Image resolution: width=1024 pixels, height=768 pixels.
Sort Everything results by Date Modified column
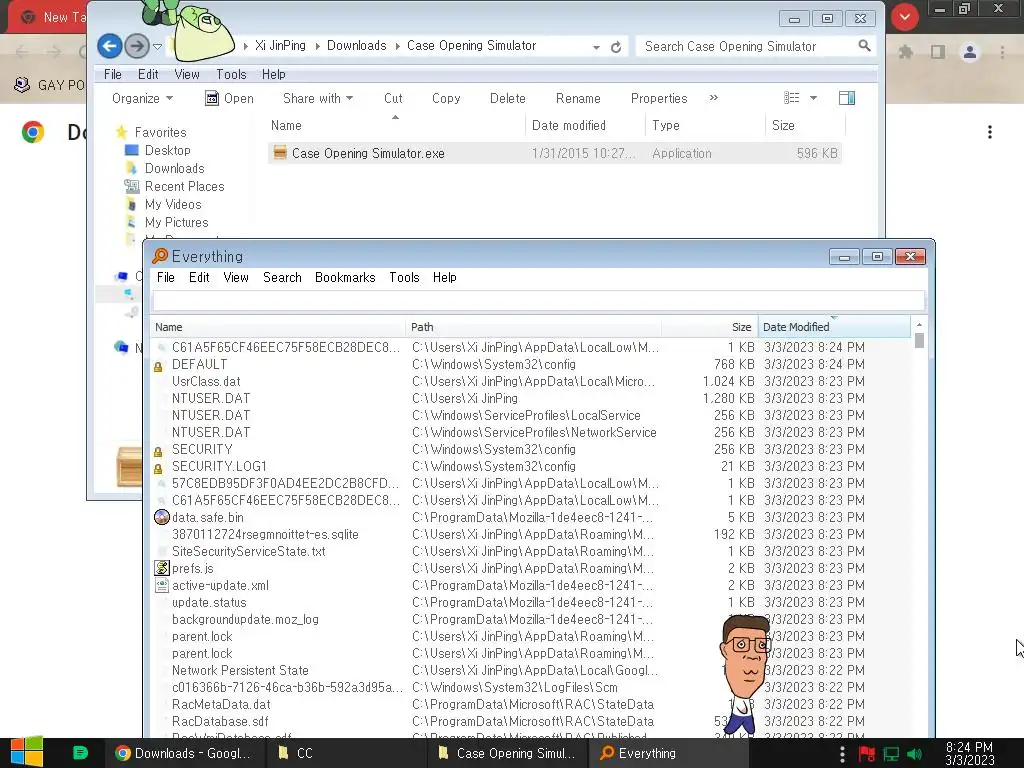pos(833,327)
